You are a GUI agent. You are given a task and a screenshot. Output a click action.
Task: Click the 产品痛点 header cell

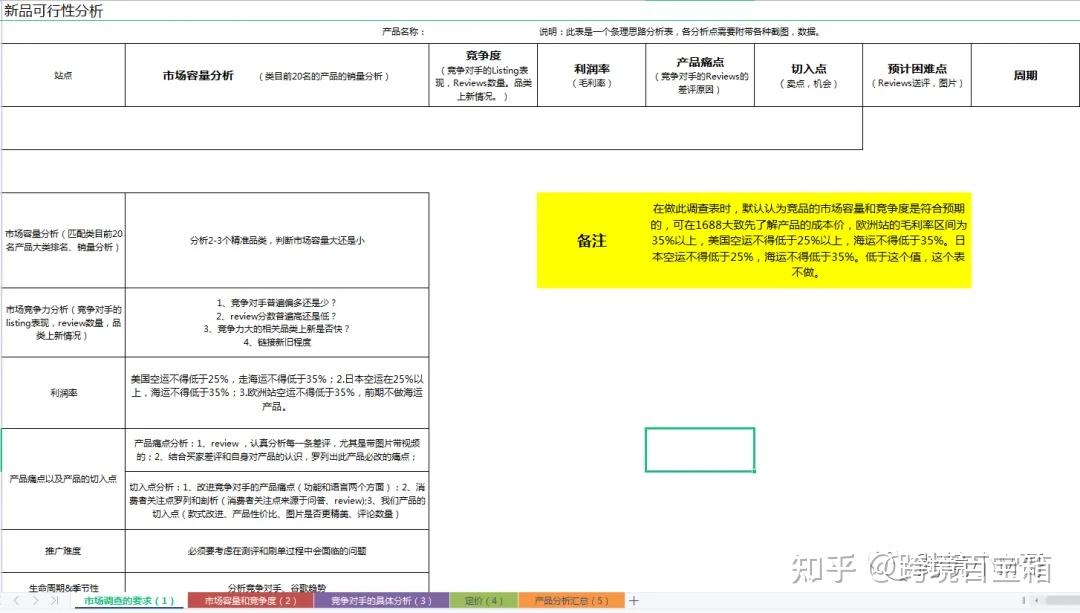coord(697,74)
